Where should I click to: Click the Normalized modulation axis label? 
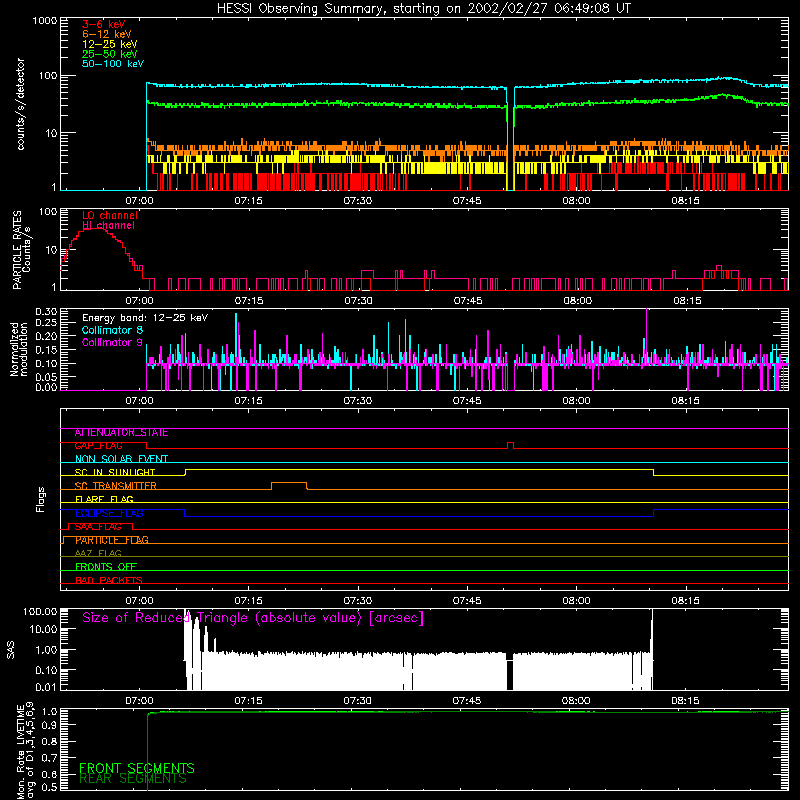[19, 349]
